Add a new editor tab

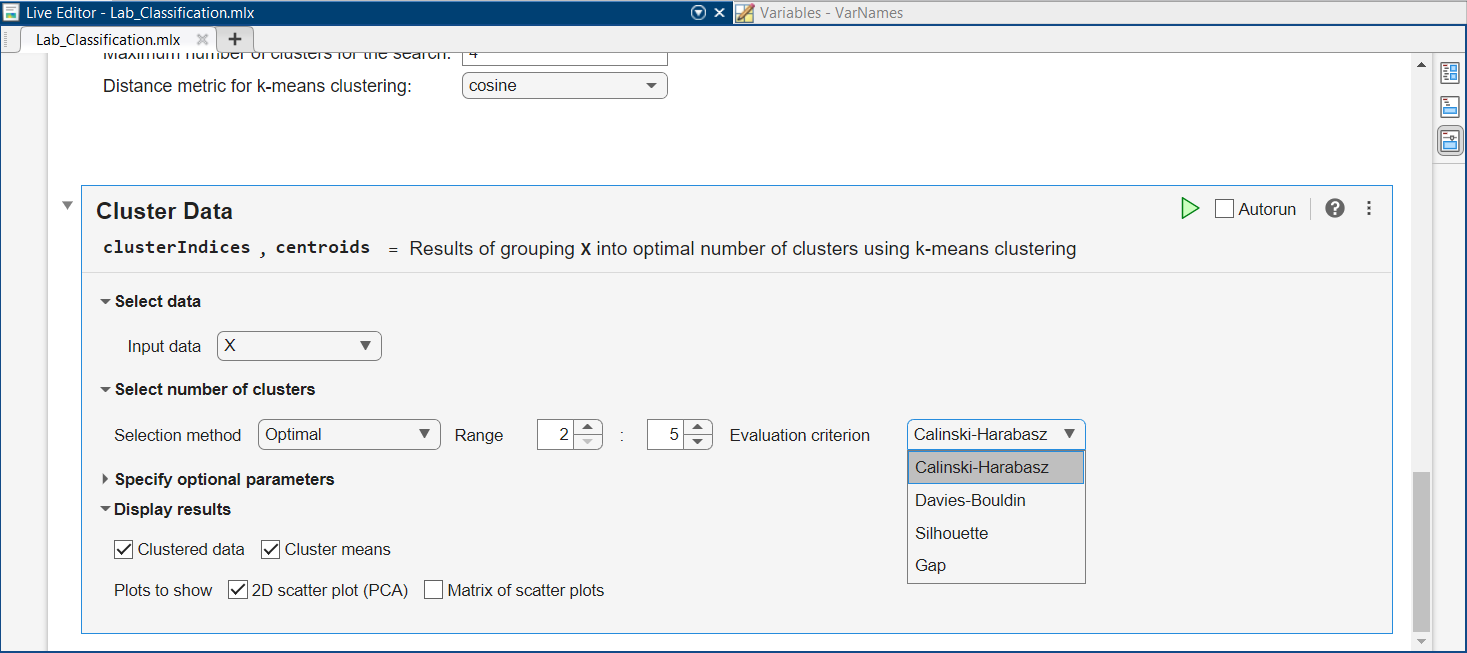(x=235, y=39)
